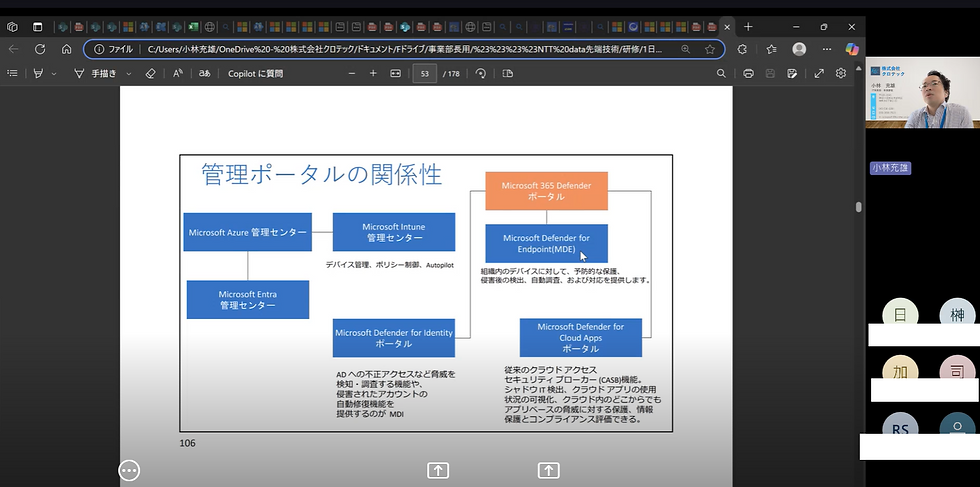Open a new browser tab
This screenshot has width=980, height=487.
tap(748, 27)
